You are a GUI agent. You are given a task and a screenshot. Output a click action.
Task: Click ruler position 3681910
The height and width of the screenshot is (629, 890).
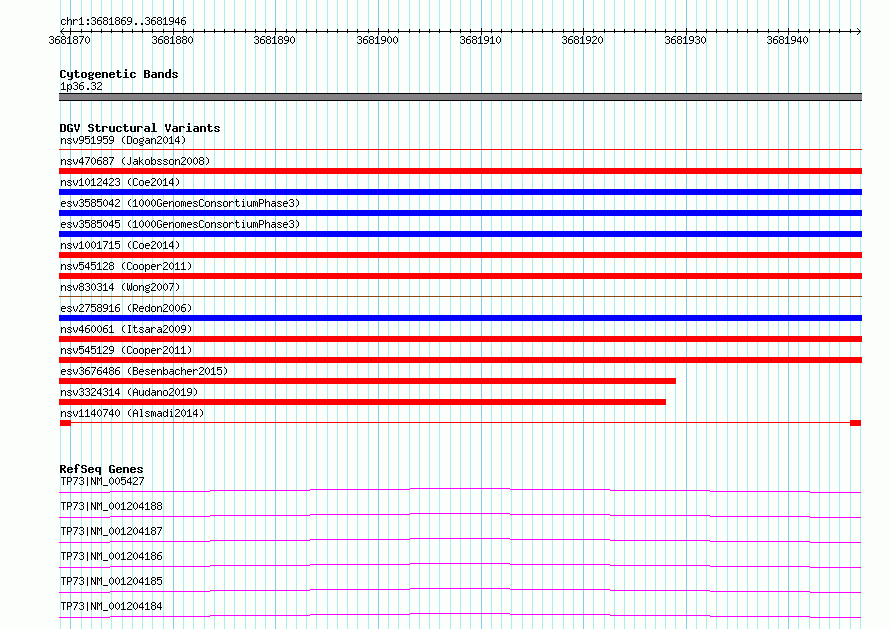pos(480,40)
